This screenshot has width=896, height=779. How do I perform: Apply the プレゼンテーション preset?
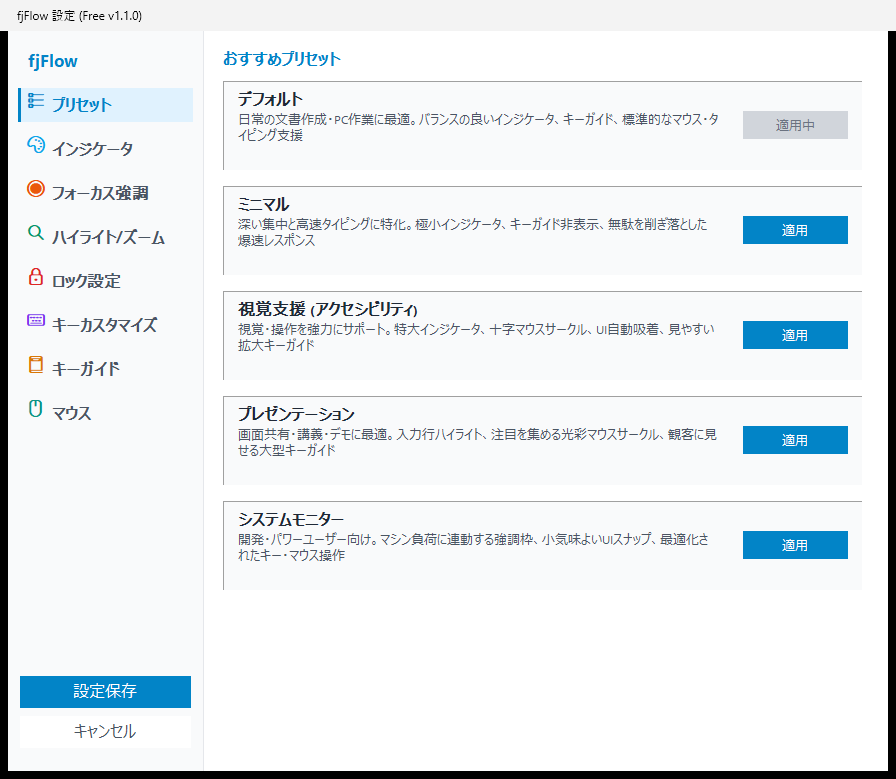tap(795, 440)
